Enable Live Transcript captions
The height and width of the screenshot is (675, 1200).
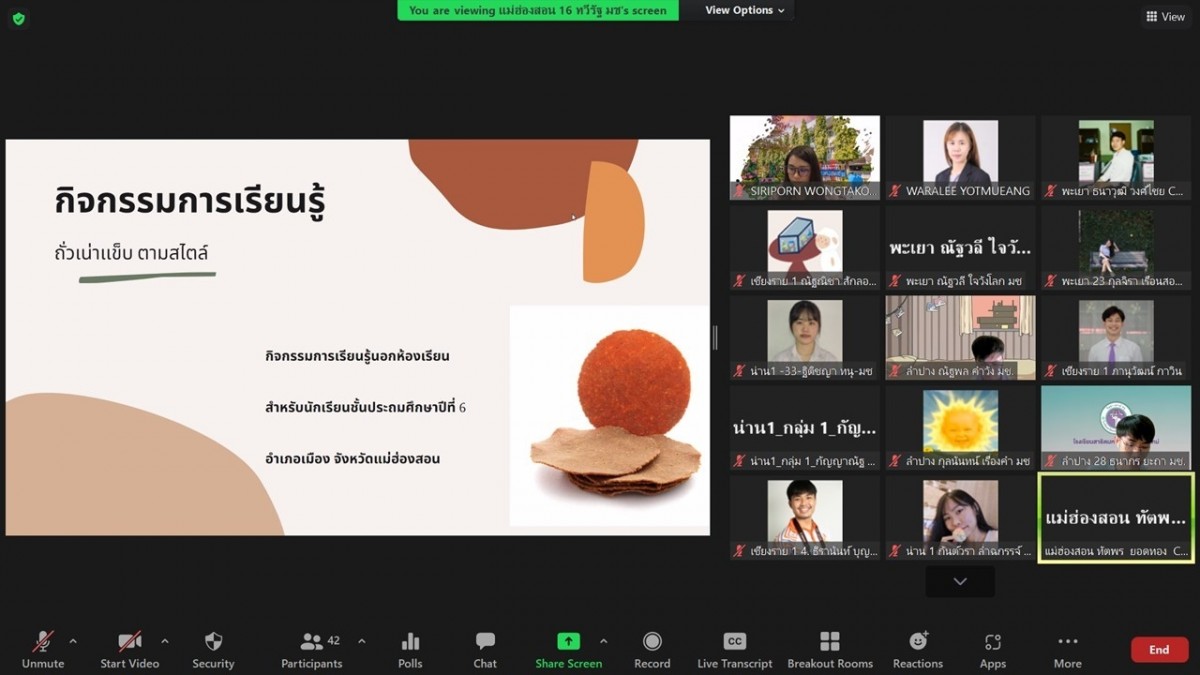point(735,649)
